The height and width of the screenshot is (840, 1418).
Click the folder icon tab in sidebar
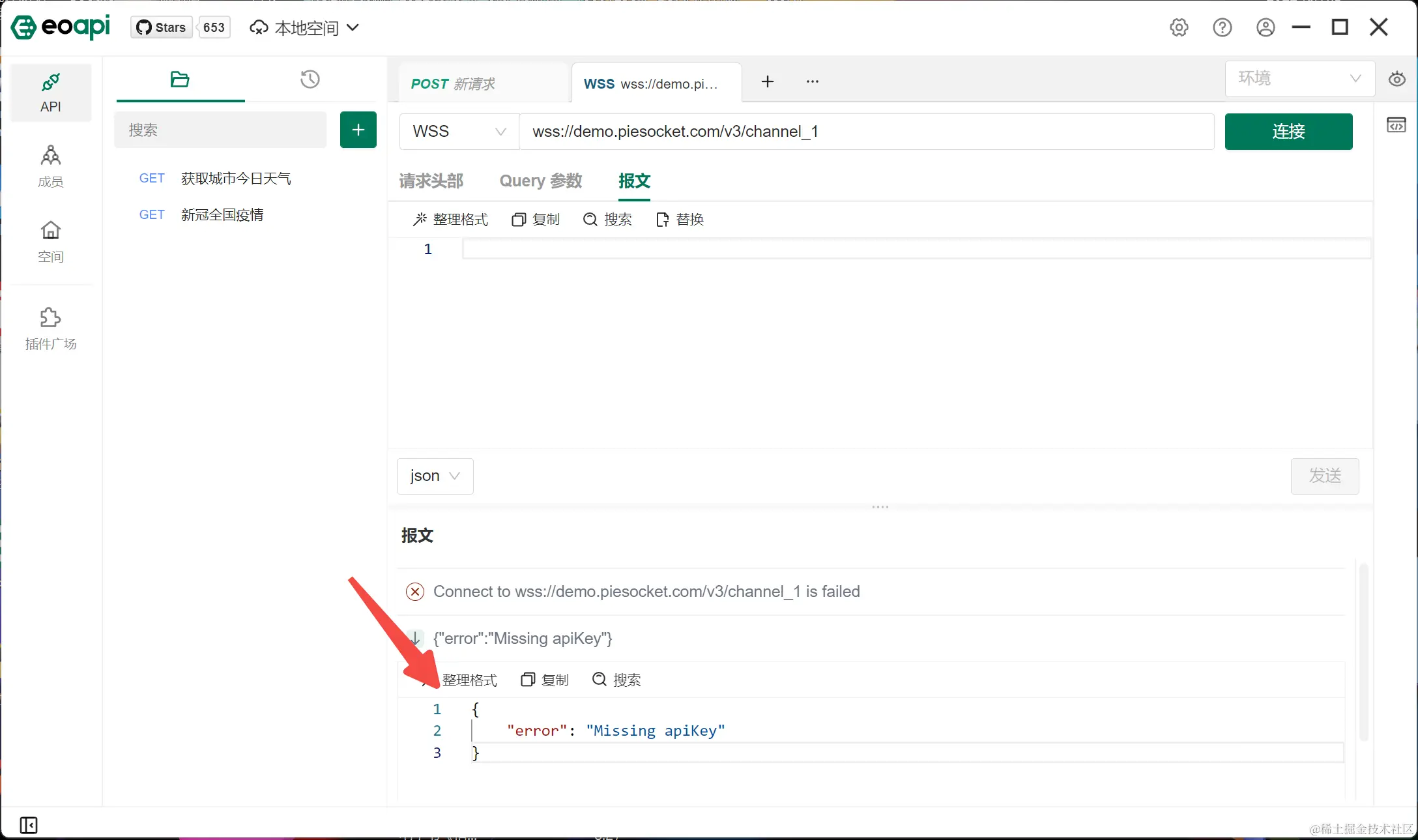(x=180, y=80)
